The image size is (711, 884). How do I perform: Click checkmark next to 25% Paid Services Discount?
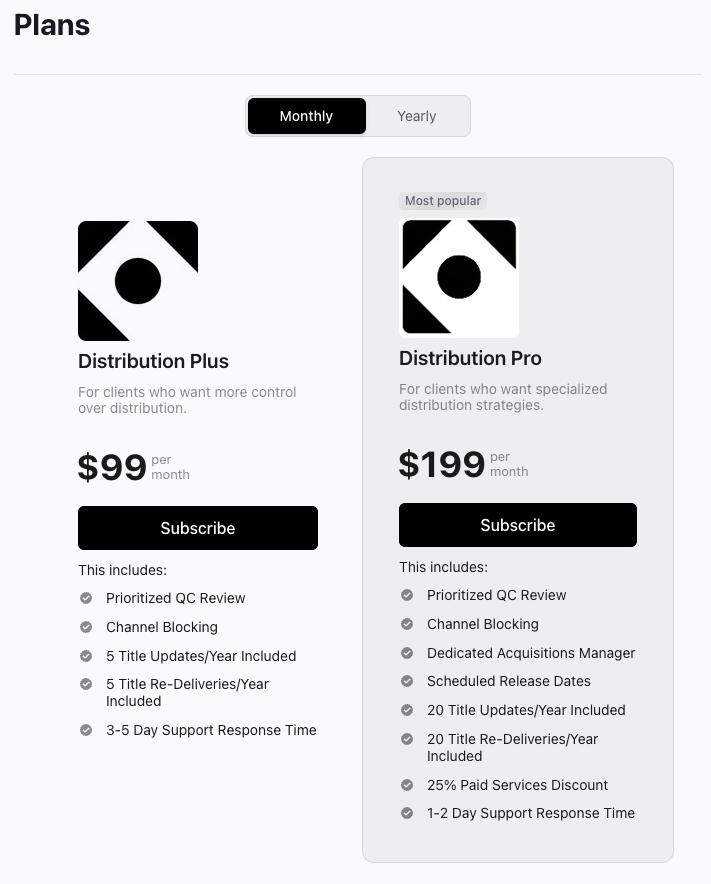point(406,784)
